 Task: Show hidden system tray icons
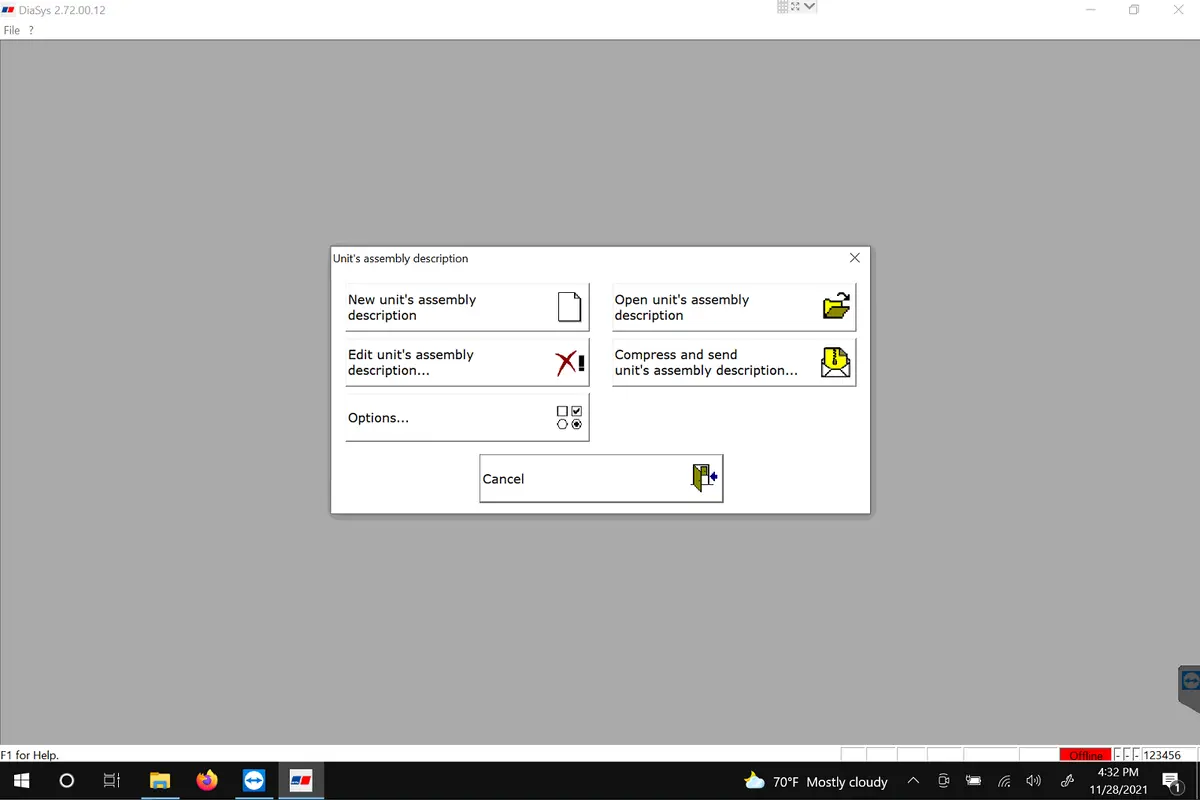(913, 781)
